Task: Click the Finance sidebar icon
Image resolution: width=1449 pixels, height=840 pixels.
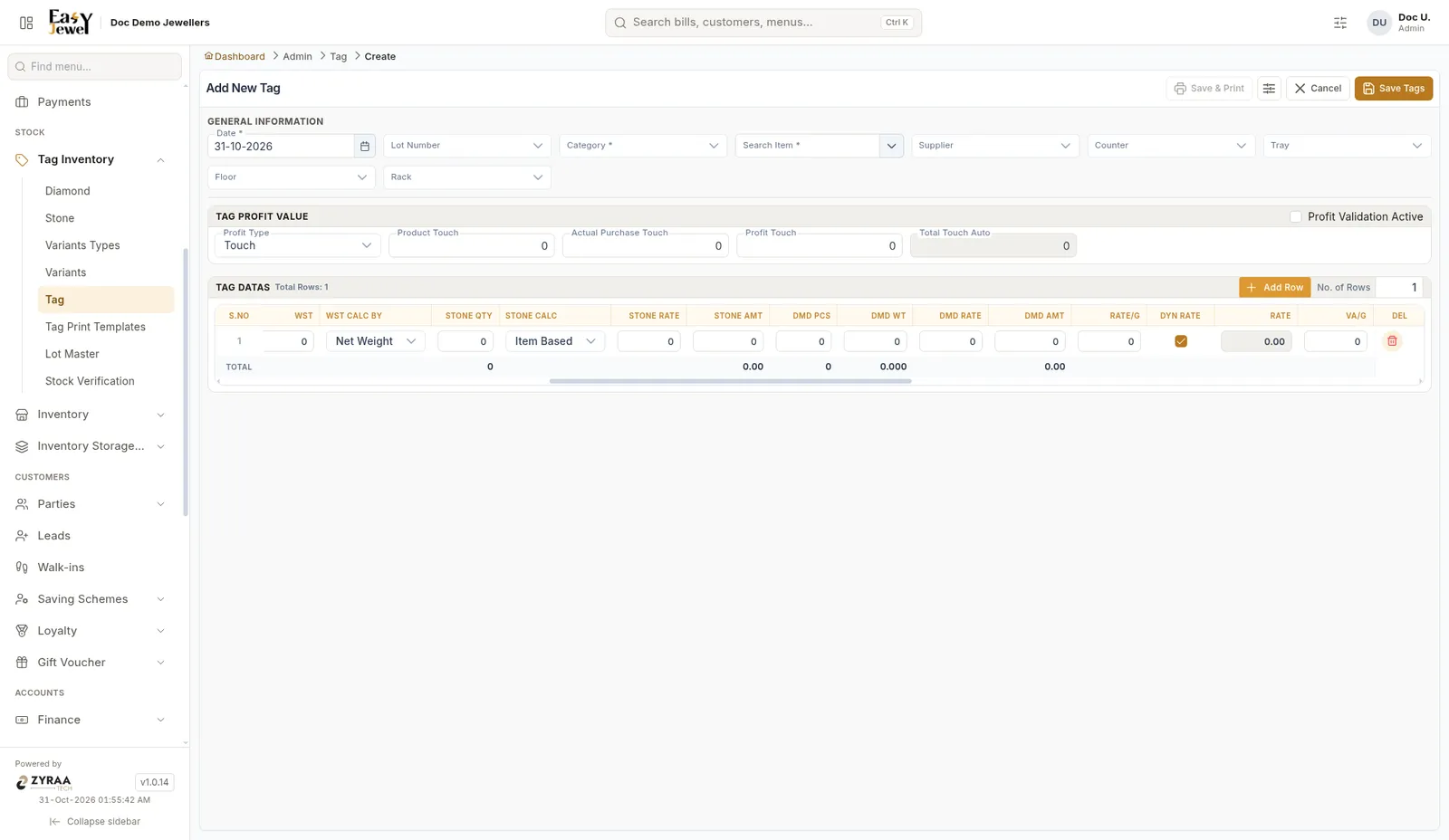Action: (22, 720)
